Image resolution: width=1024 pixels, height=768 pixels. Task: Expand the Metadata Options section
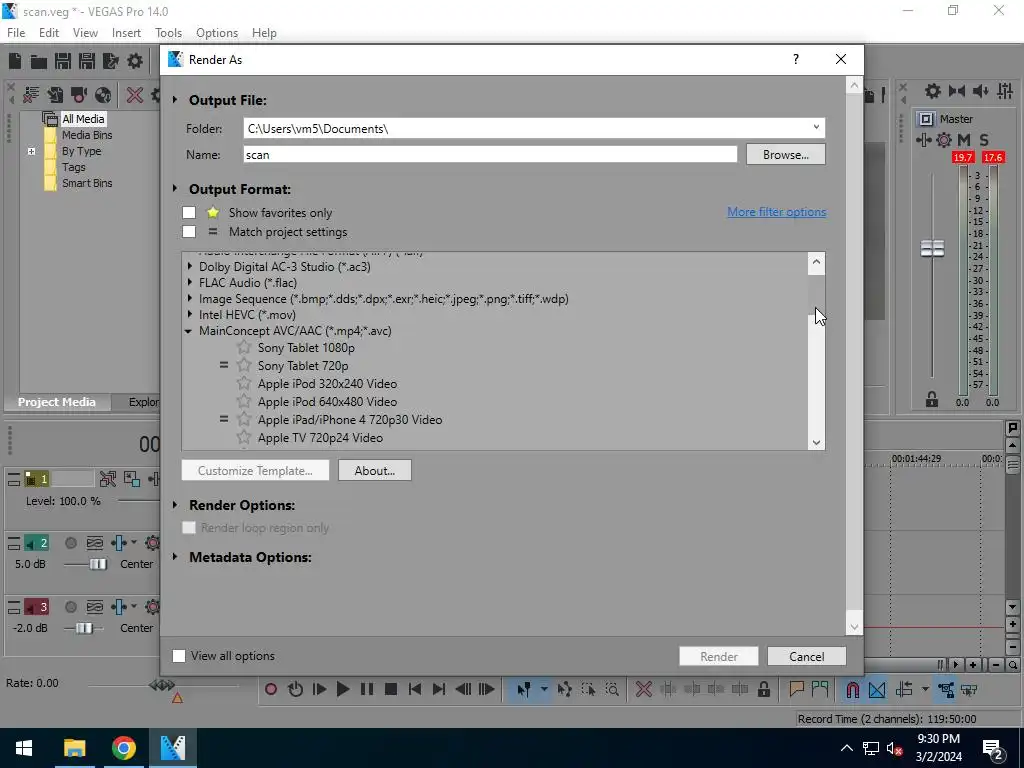tap(175, 557)
